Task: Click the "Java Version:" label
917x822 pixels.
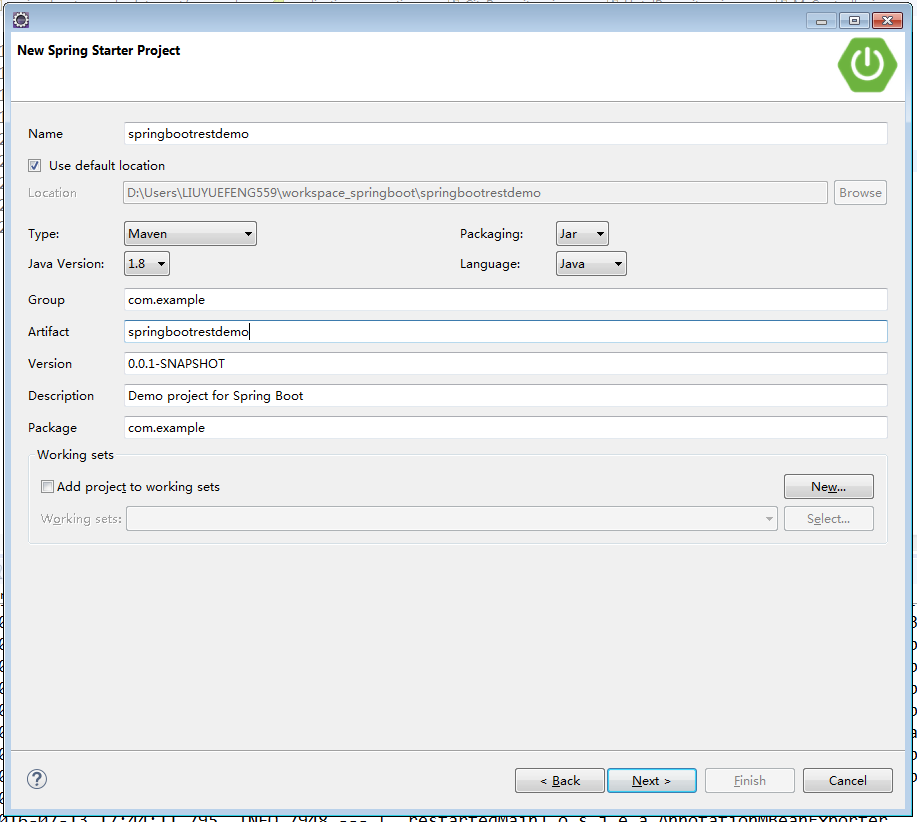Action: pyautogui.click(x=66, y=264)
